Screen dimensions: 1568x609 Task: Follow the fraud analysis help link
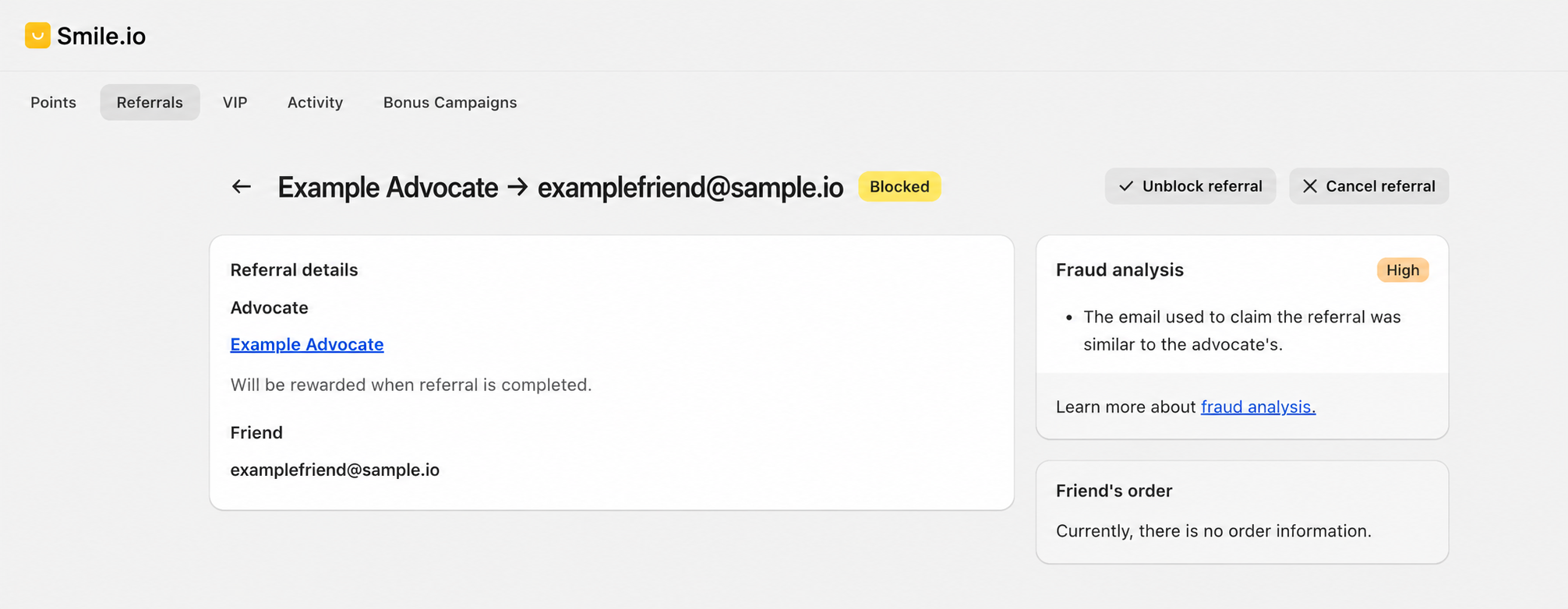point(1258,407)
